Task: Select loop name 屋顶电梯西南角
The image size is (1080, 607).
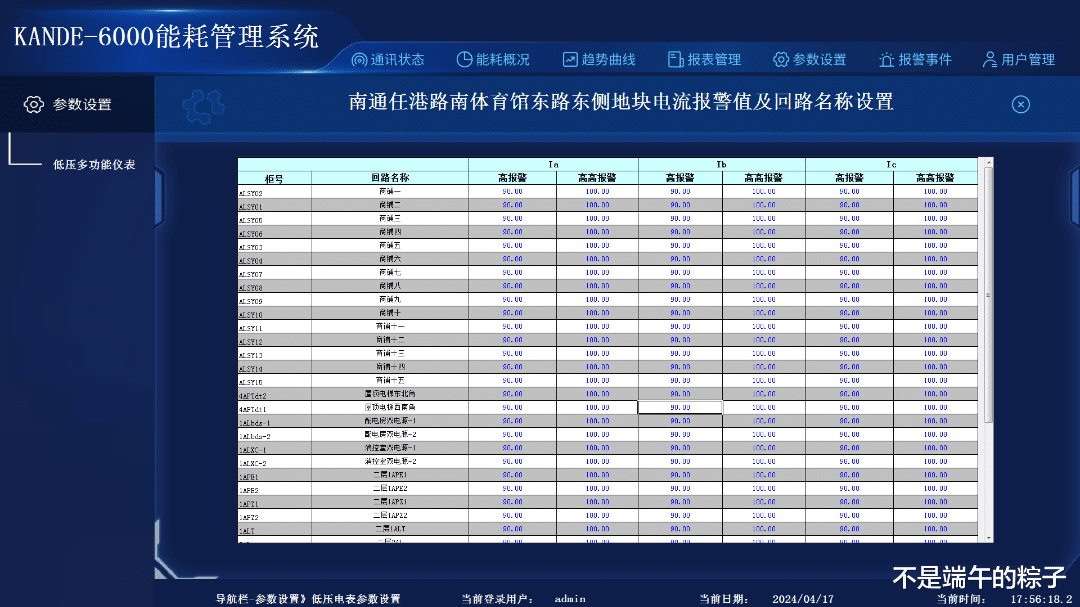Action: 390,407
